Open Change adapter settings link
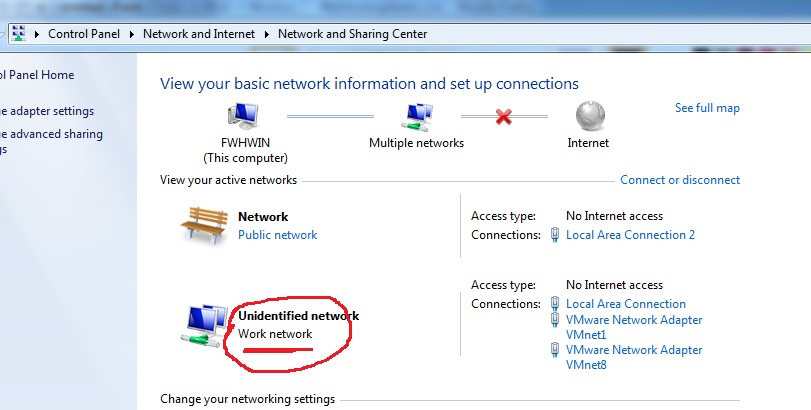This screenshot has width=811, height=410. point(47,111)
